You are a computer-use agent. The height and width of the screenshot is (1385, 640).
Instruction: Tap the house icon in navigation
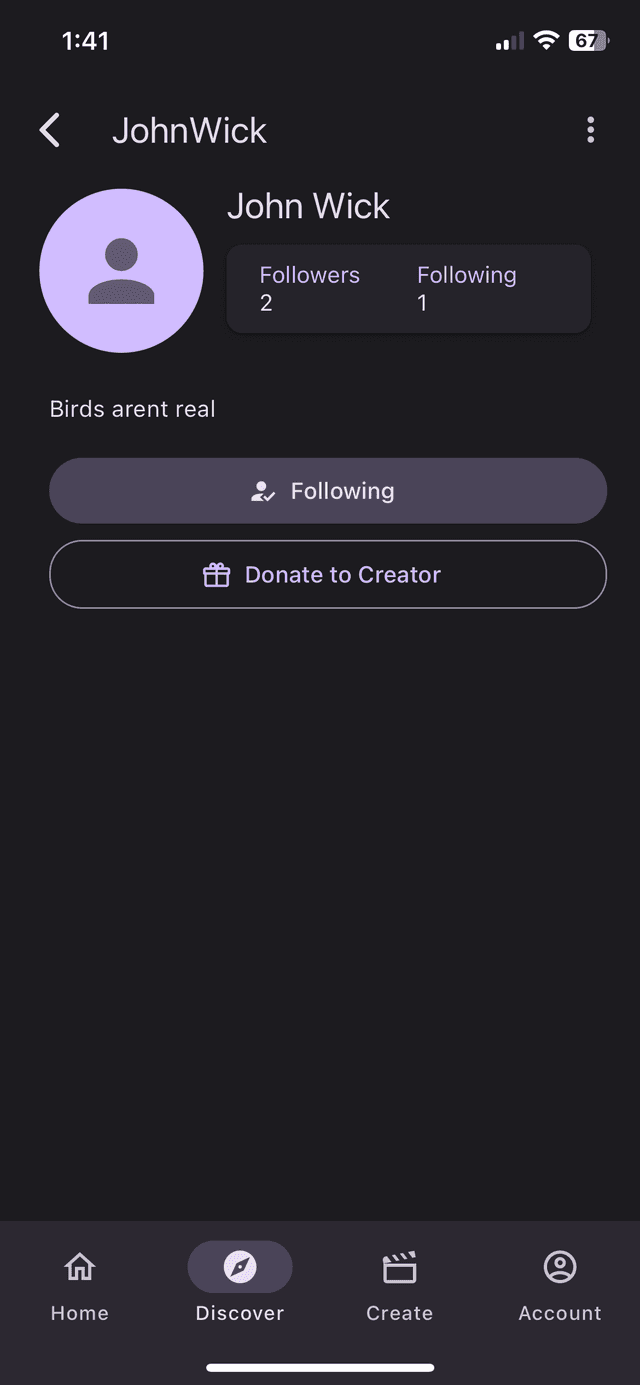coord(80,1267)
